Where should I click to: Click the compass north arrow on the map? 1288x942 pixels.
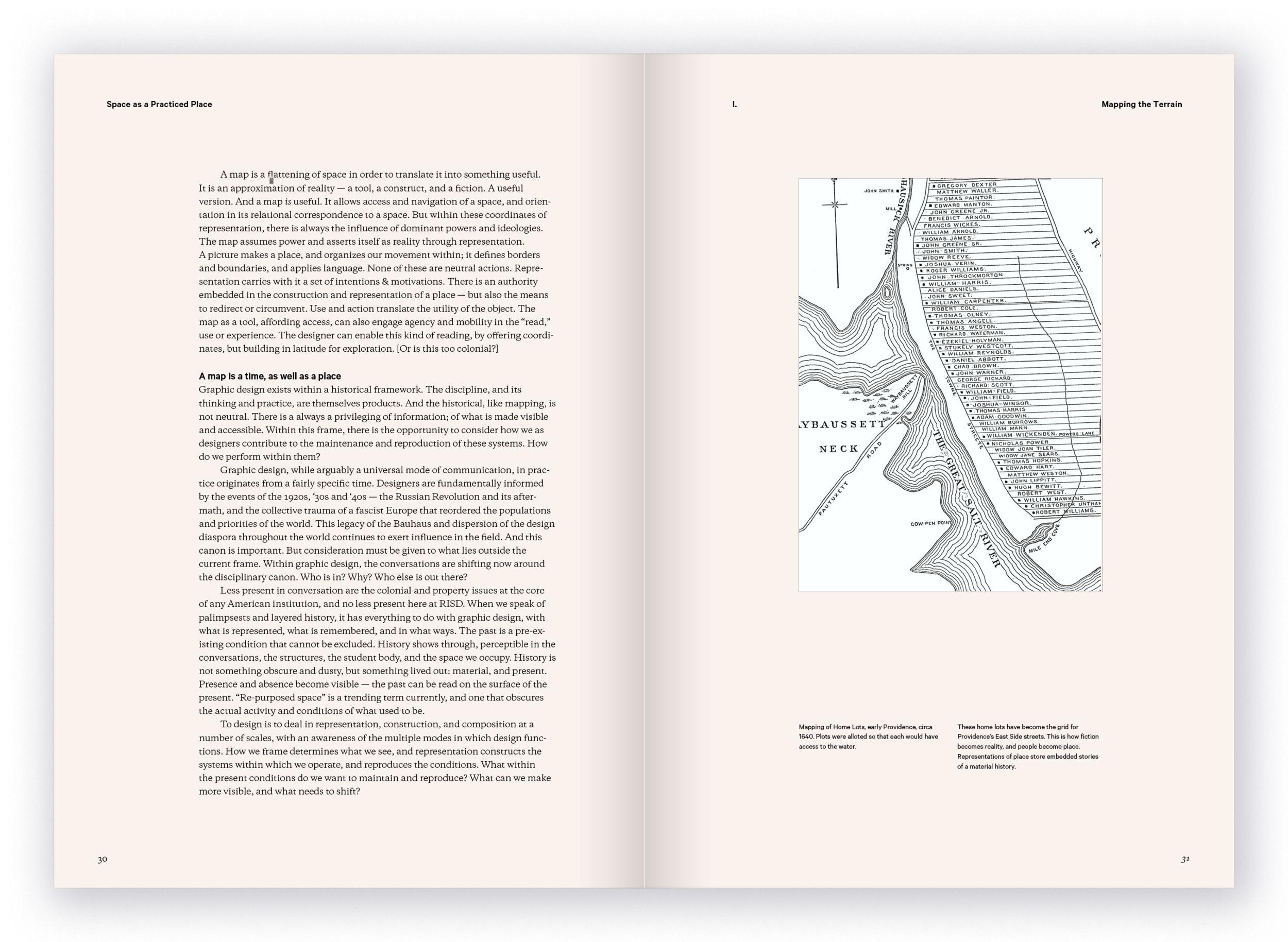tap(836, 234)
